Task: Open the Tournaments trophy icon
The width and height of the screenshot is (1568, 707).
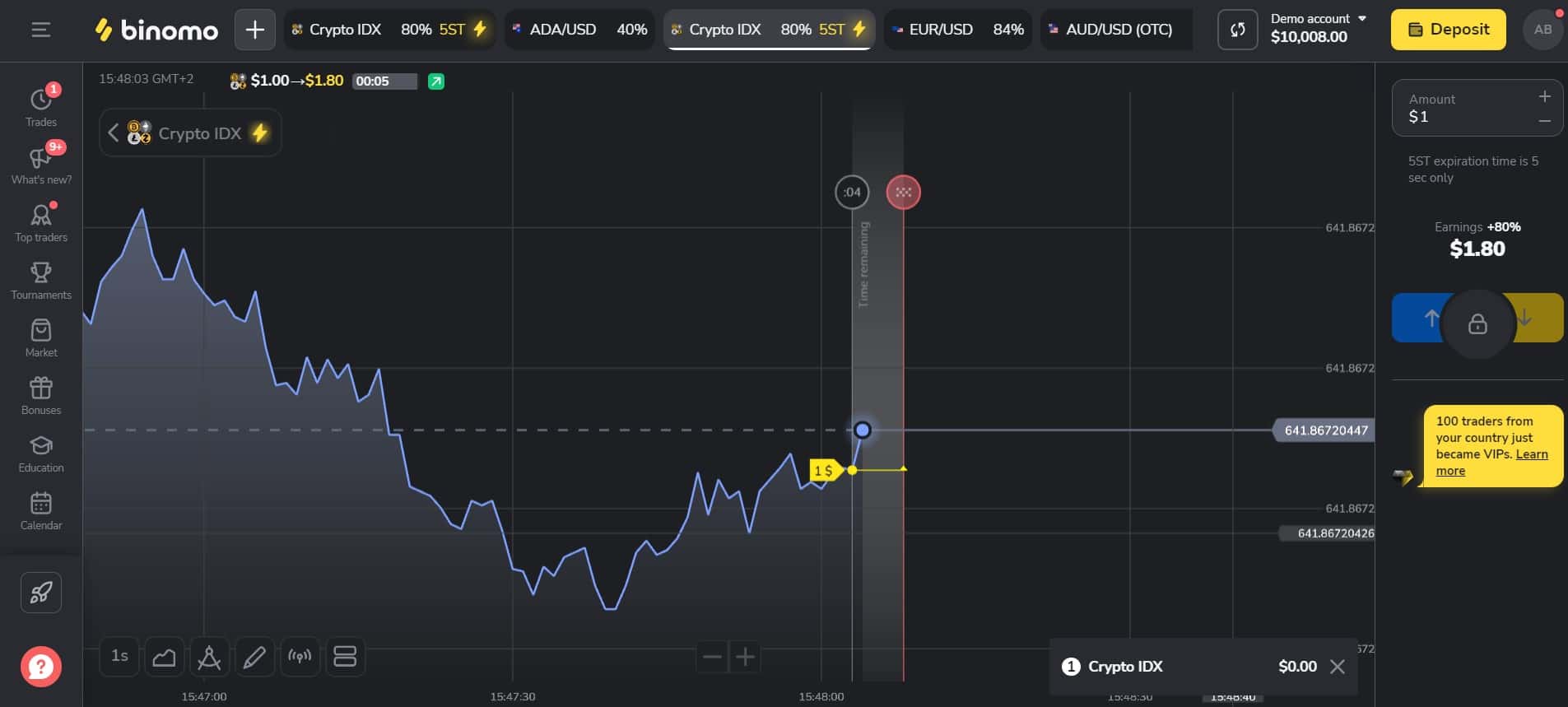Action: click(x=40, y=281)
